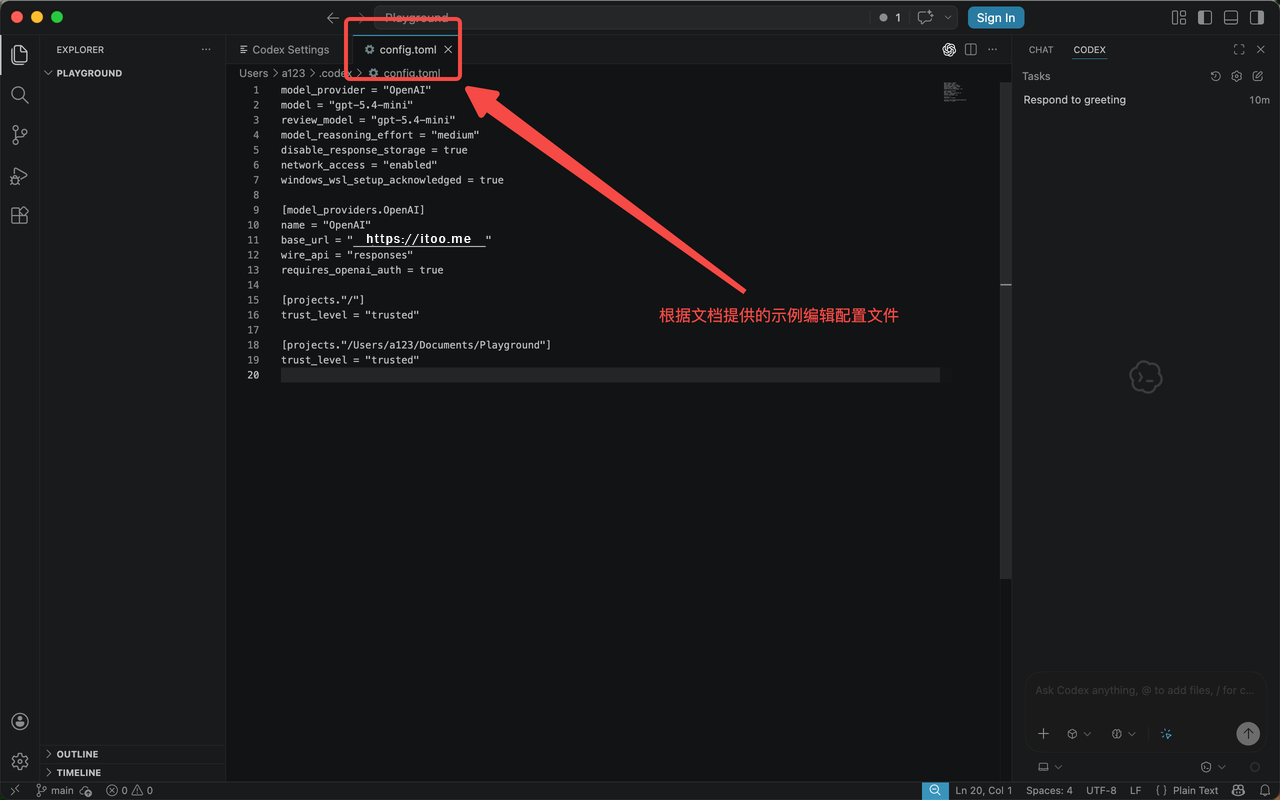Toggle primary side bar visibility
Image resolution: width=1280 pixels, height=800 pixels.
1205,17
